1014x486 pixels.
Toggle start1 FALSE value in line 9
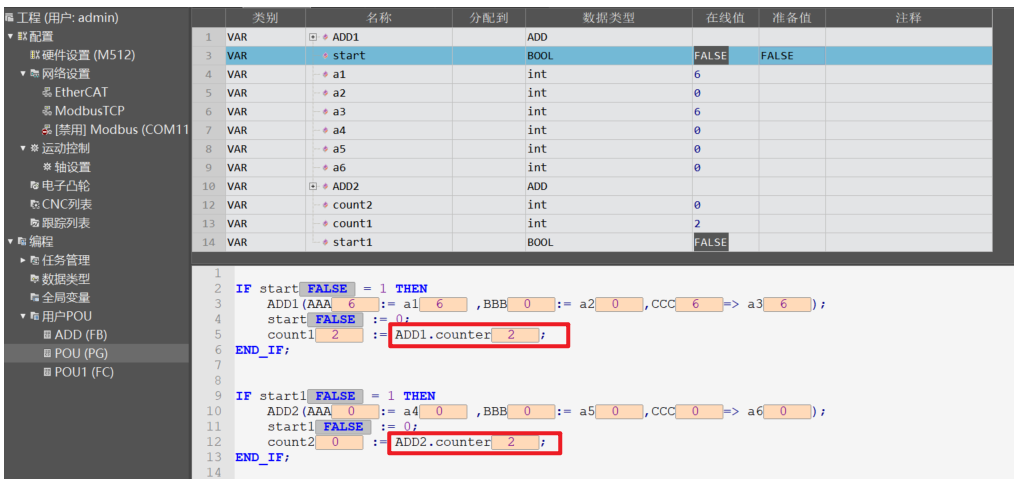(335, 396)
